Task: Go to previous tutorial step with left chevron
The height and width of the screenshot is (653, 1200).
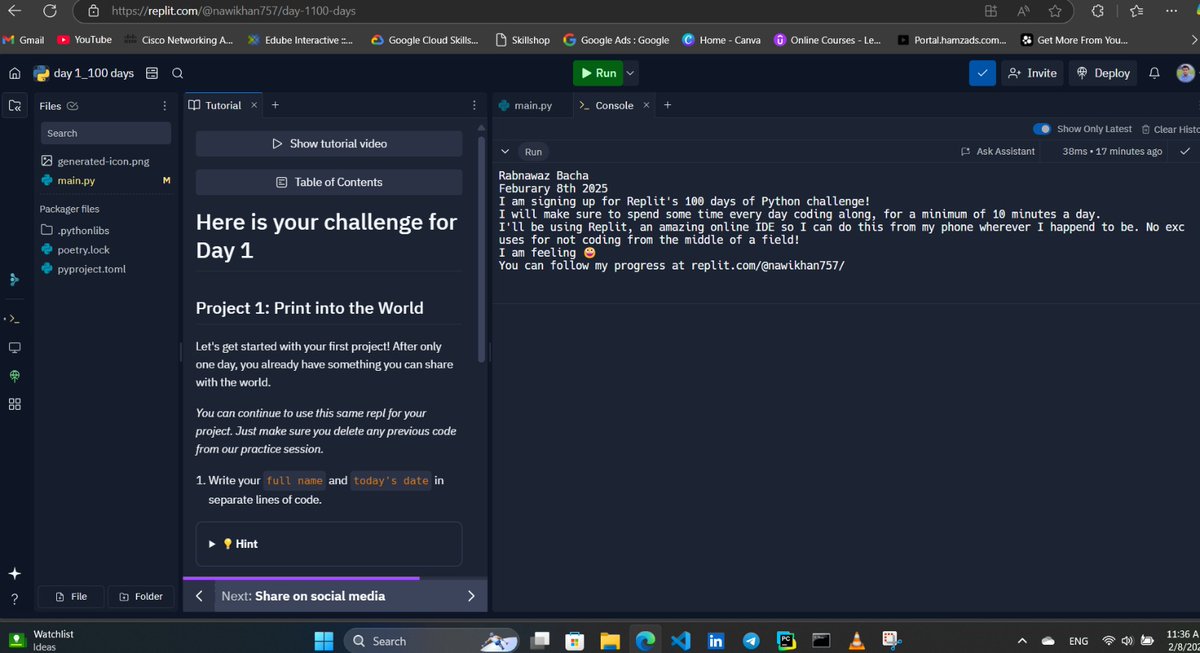Action: [x=199, y=596]
